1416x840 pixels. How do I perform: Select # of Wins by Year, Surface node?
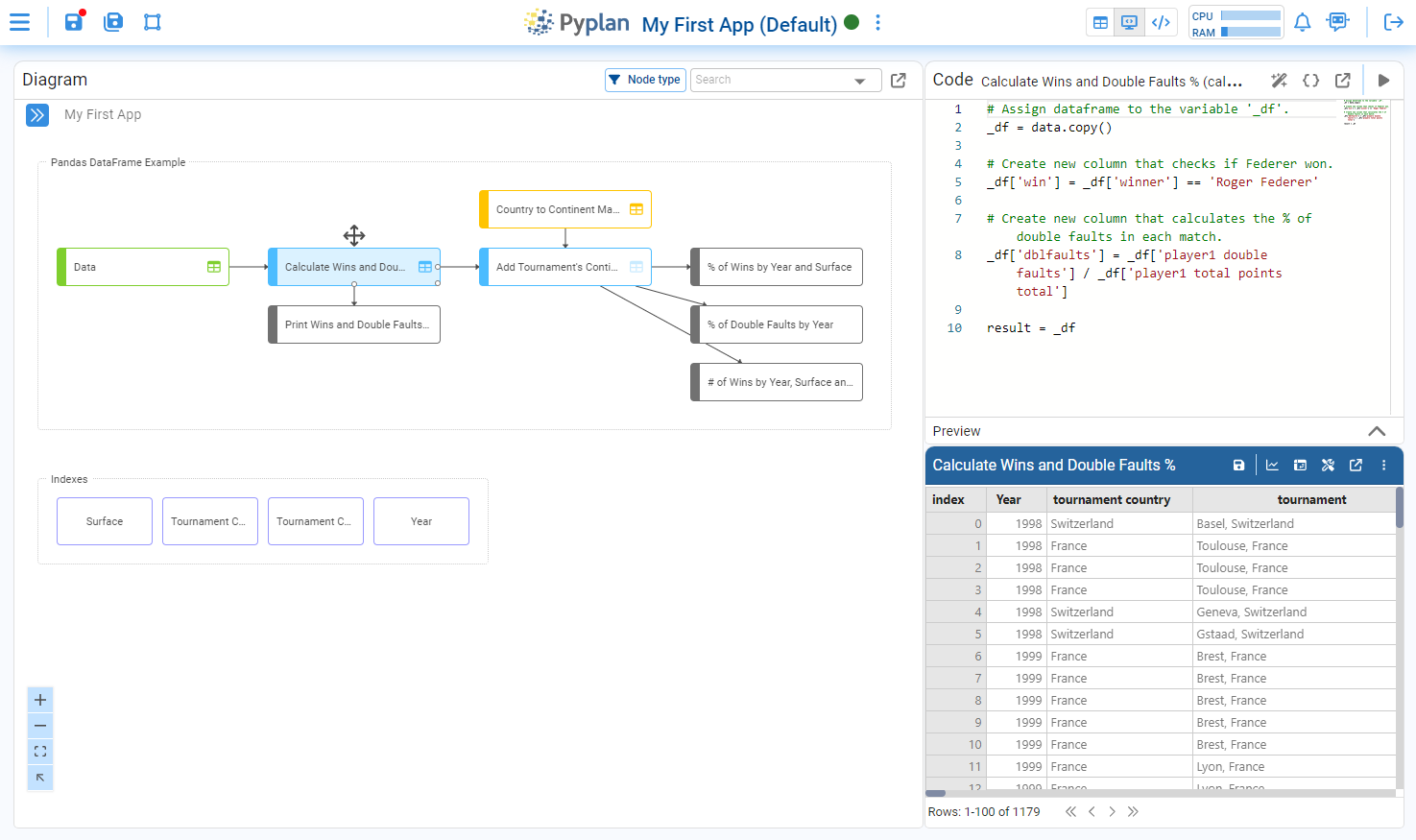[777, 382]
